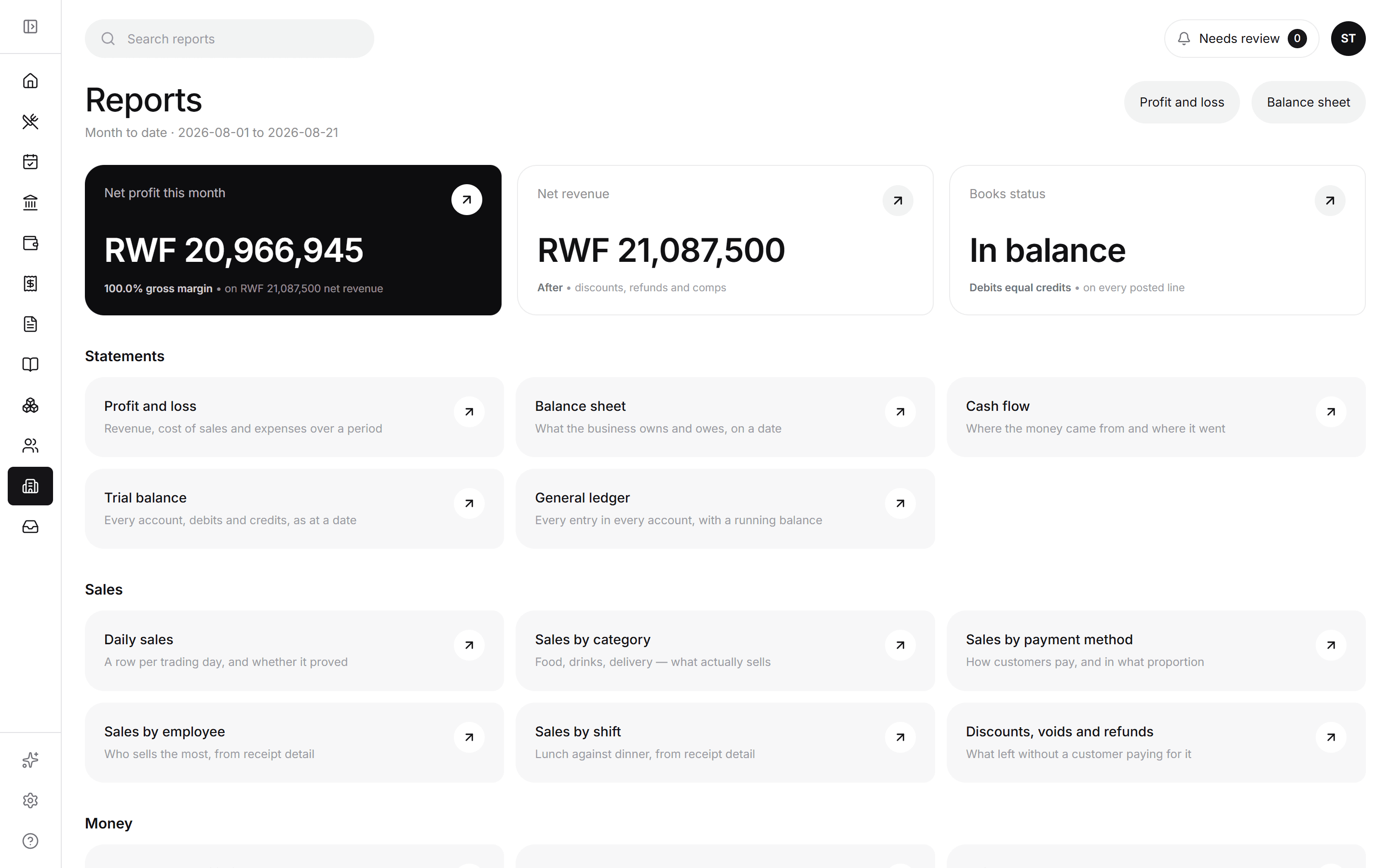
Task: Open the open book sidebar icon
Action: pyautogui.click(x=30, y=365)
